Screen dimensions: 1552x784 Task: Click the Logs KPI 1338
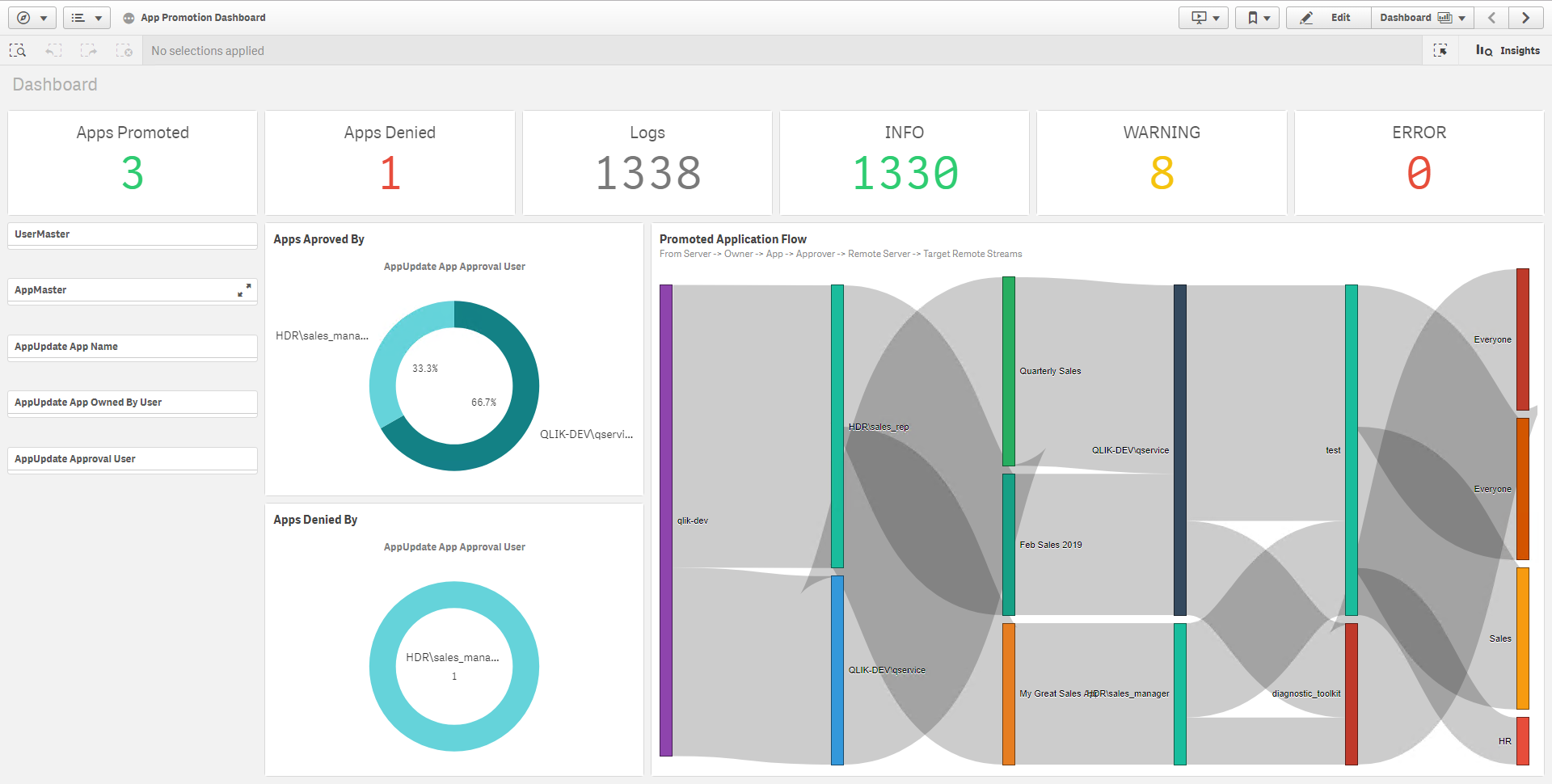coord(647,173)
